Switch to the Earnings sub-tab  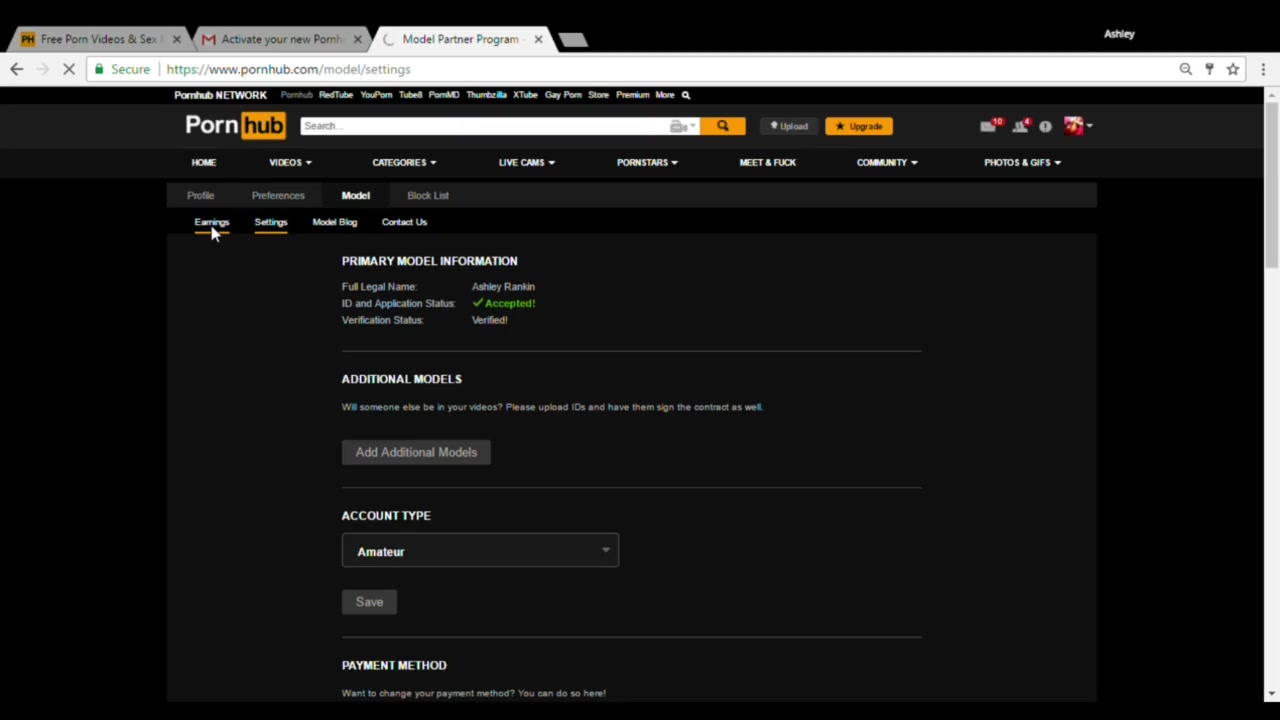pos(211,222)
